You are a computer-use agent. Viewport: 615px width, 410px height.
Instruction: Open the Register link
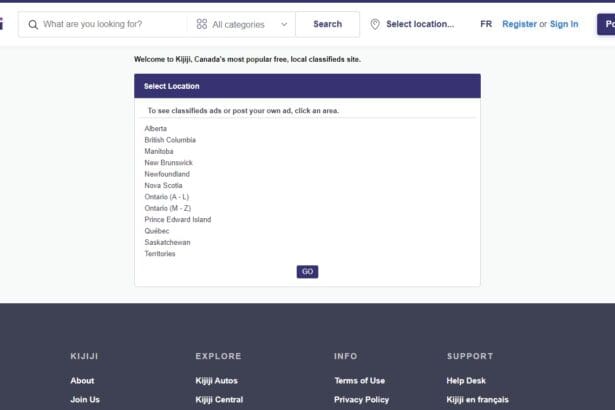point(519,24)
